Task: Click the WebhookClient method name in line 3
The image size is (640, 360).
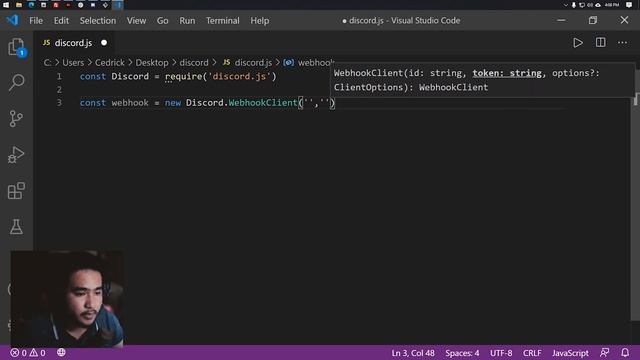Action: point(263,102)
